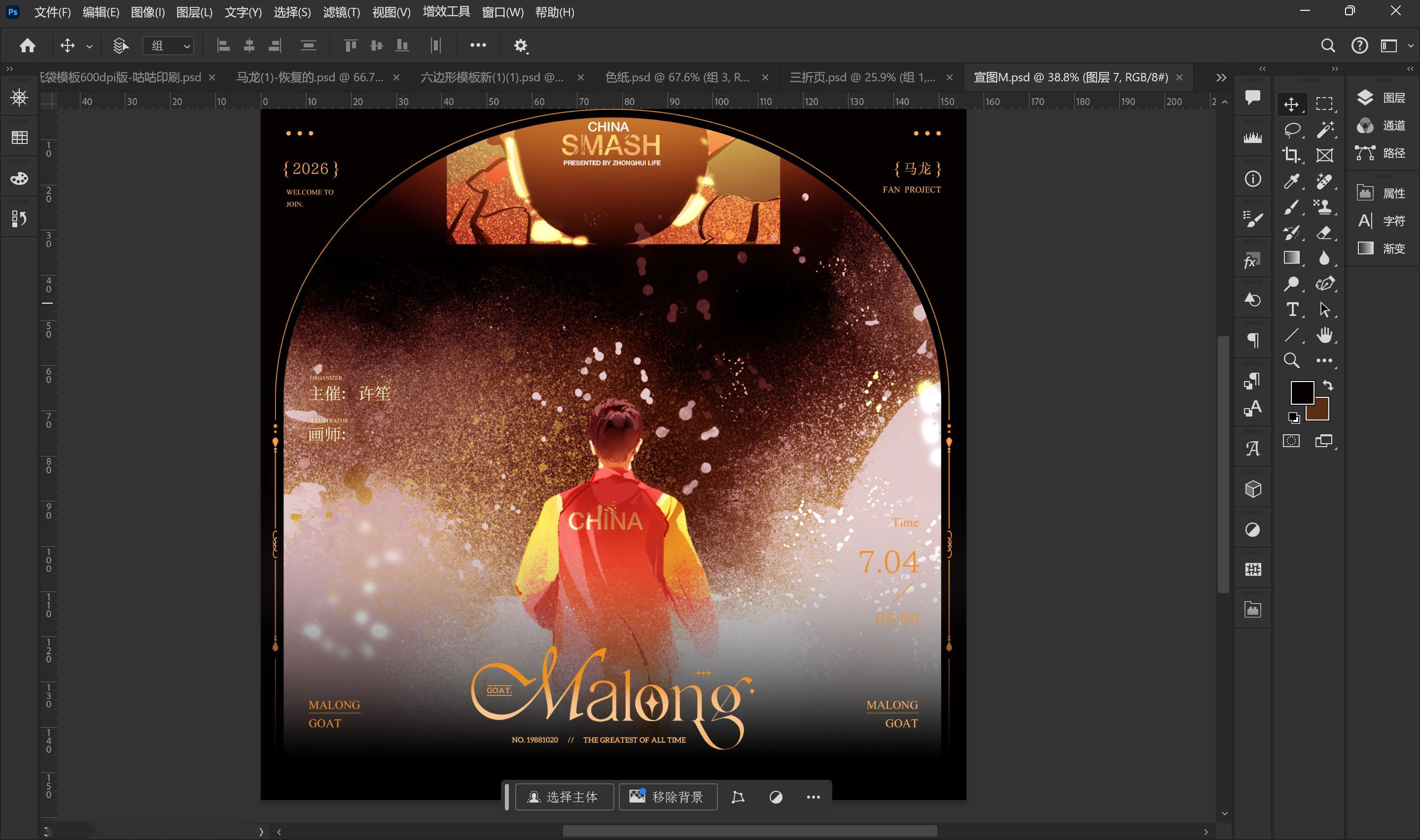The height and width of the screenshot is (840, 1420).
Task: Open the Glyphs panel icon
Action: click(x=1252, y=449)
